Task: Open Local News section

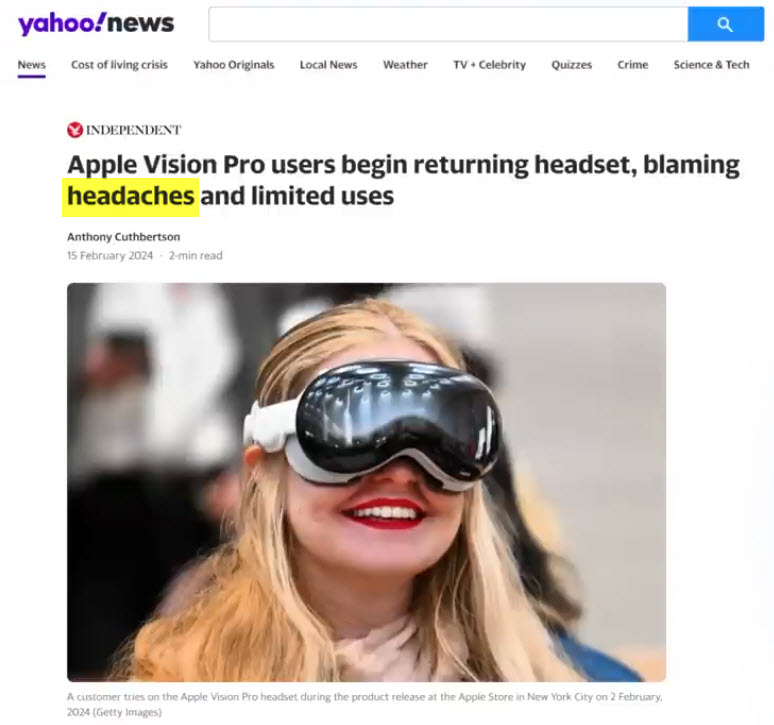Action: [x=329, y=65]
